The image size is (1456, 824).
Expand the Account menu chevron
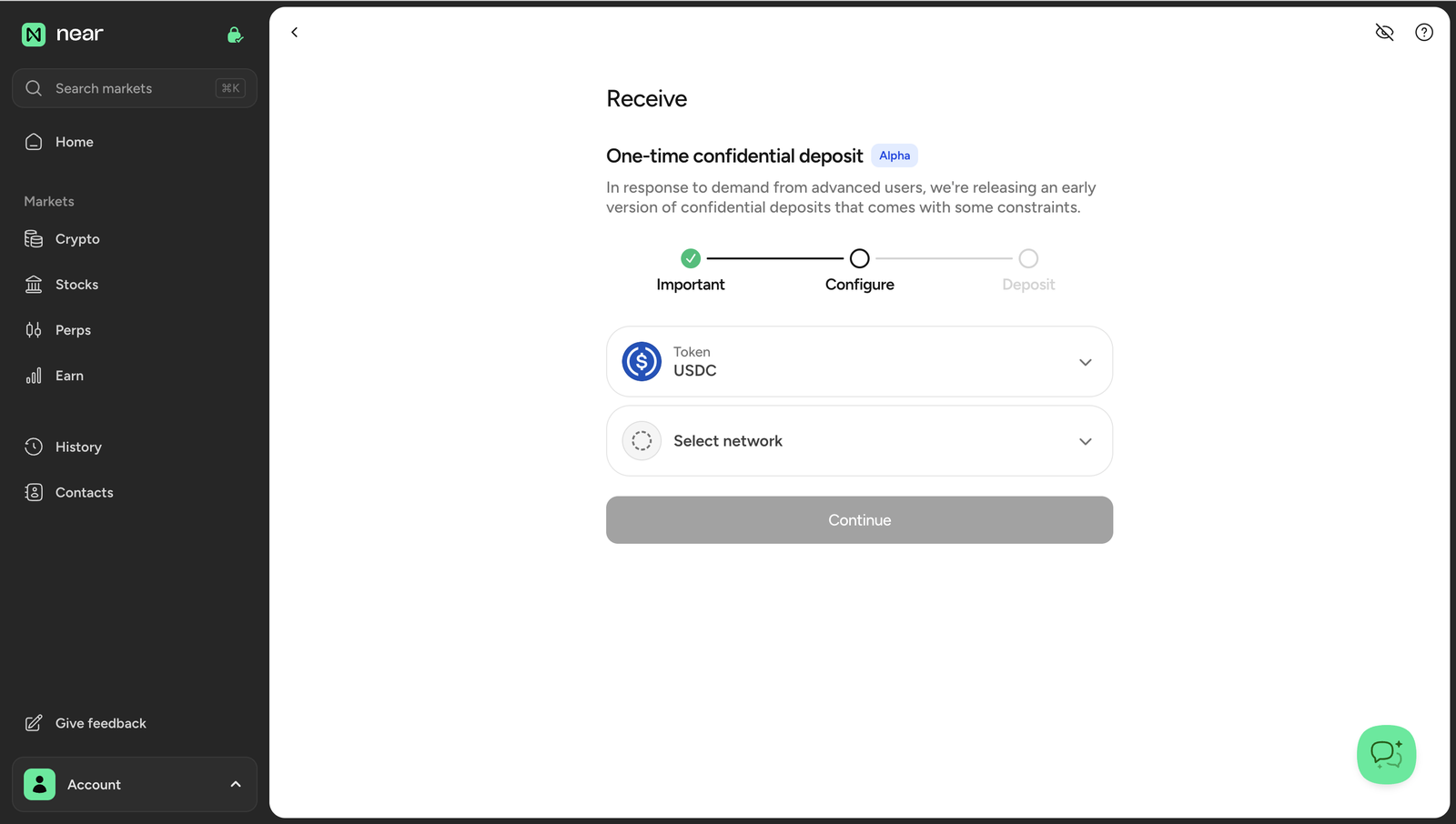pos(236,784)
